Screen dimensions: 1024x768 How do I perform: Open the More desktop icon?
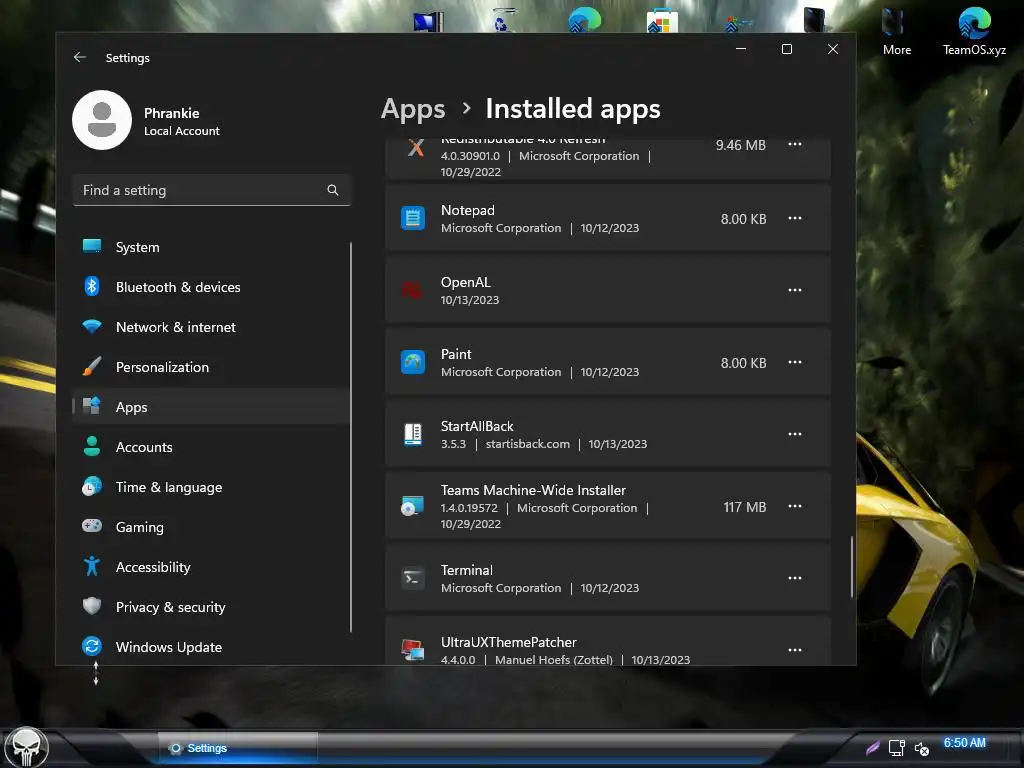(896, 31)
